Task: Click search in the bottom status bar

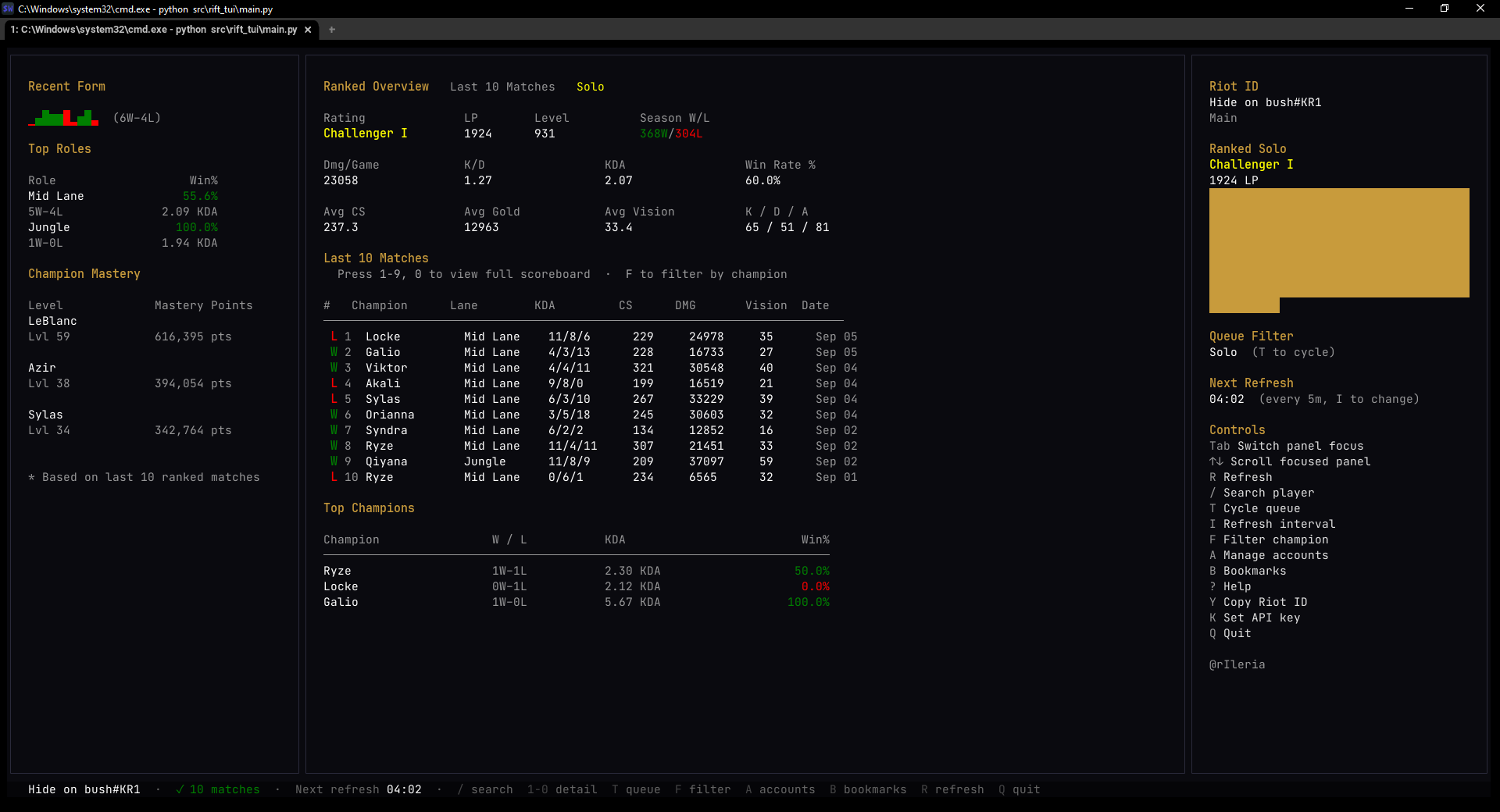Action: [x=485, y=789]
